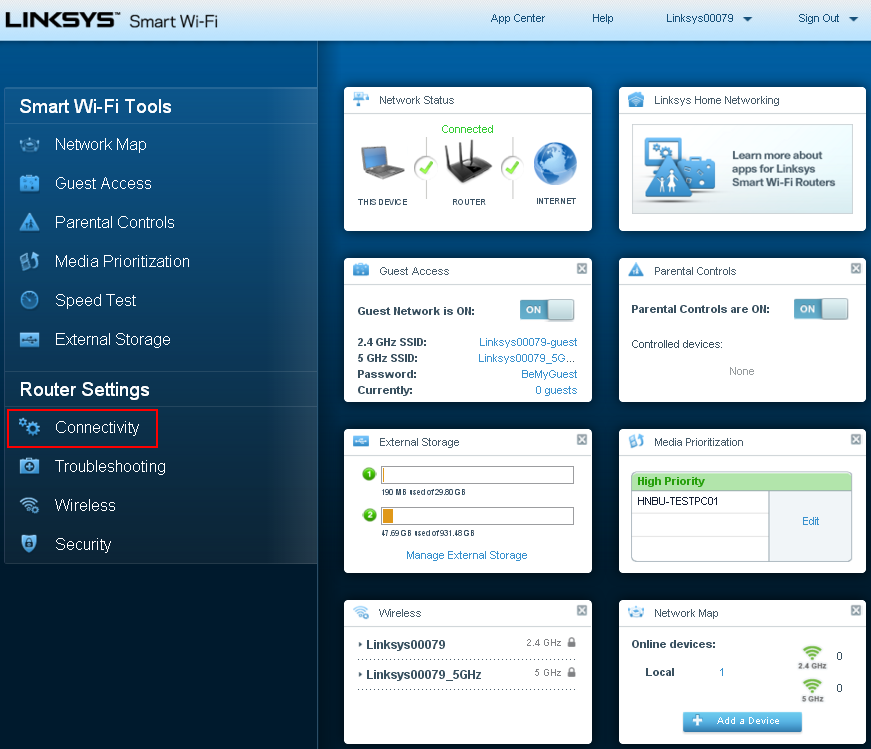The width and height of the screenshot is (871, 749).
Task: Click the 2.4 GHz signal icon in Network Map
Action: 812,653
